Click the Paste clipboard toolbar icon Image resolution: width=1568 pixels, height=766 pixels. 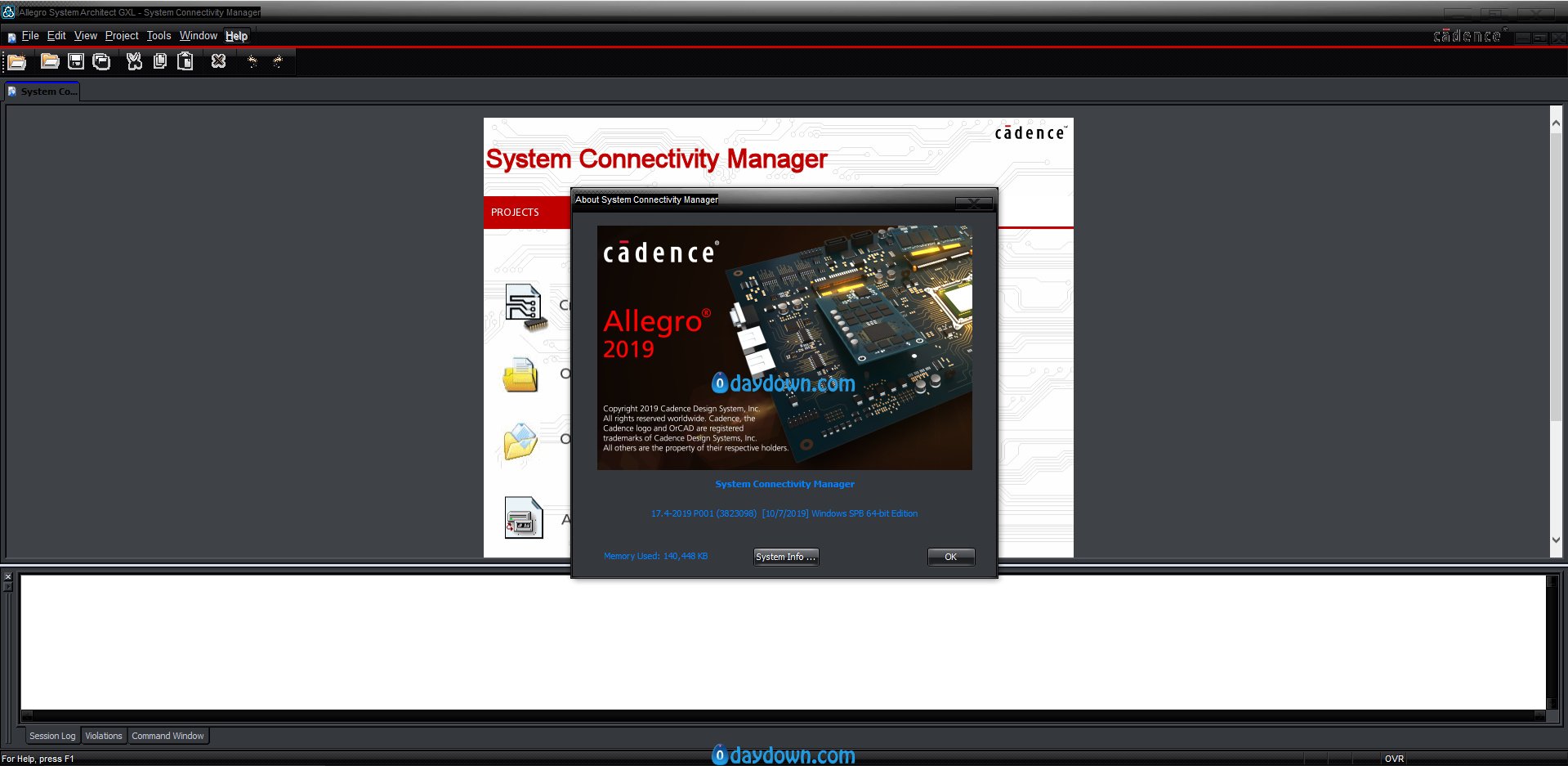pyautogui.click(x=185, y=61)
